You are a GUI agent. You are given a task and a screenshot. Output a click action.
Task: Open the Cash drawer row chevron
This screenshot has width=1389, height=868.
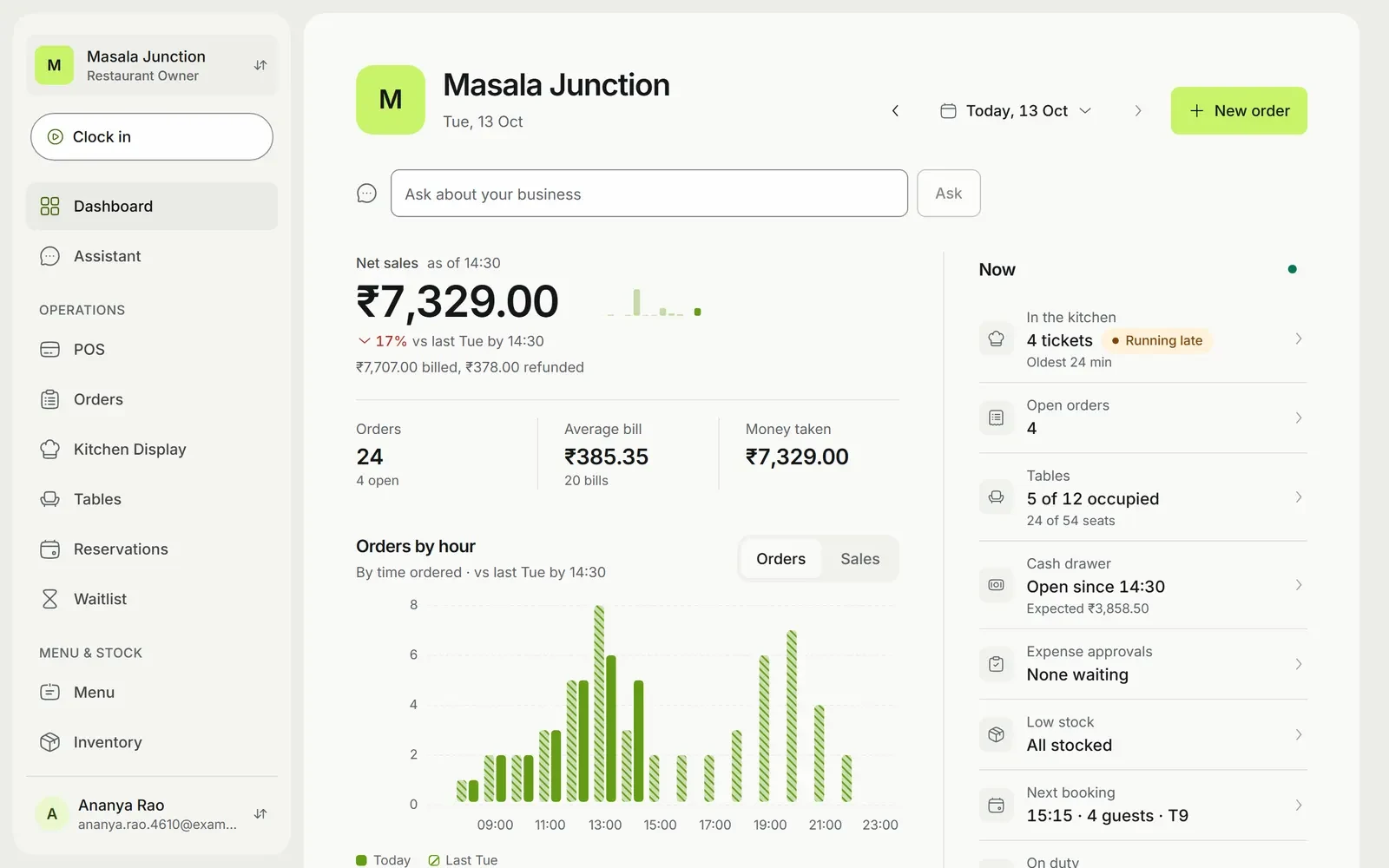click(1299, 585)
